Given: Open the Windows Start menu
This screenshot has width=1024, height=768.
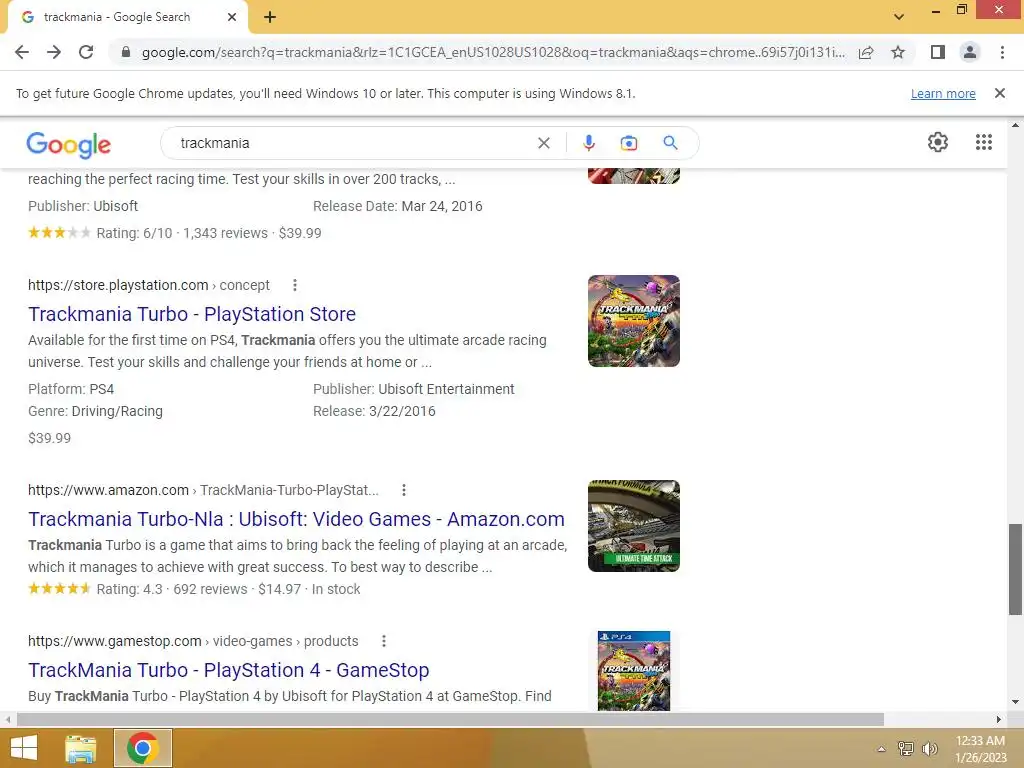Looking at the screenshot, I should [24, 748].
